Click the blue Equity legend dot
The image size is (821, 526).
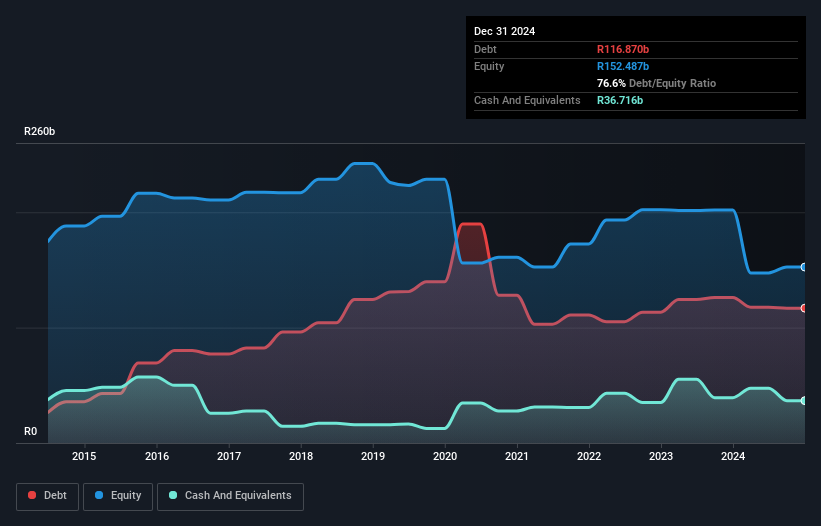[99, 495]
